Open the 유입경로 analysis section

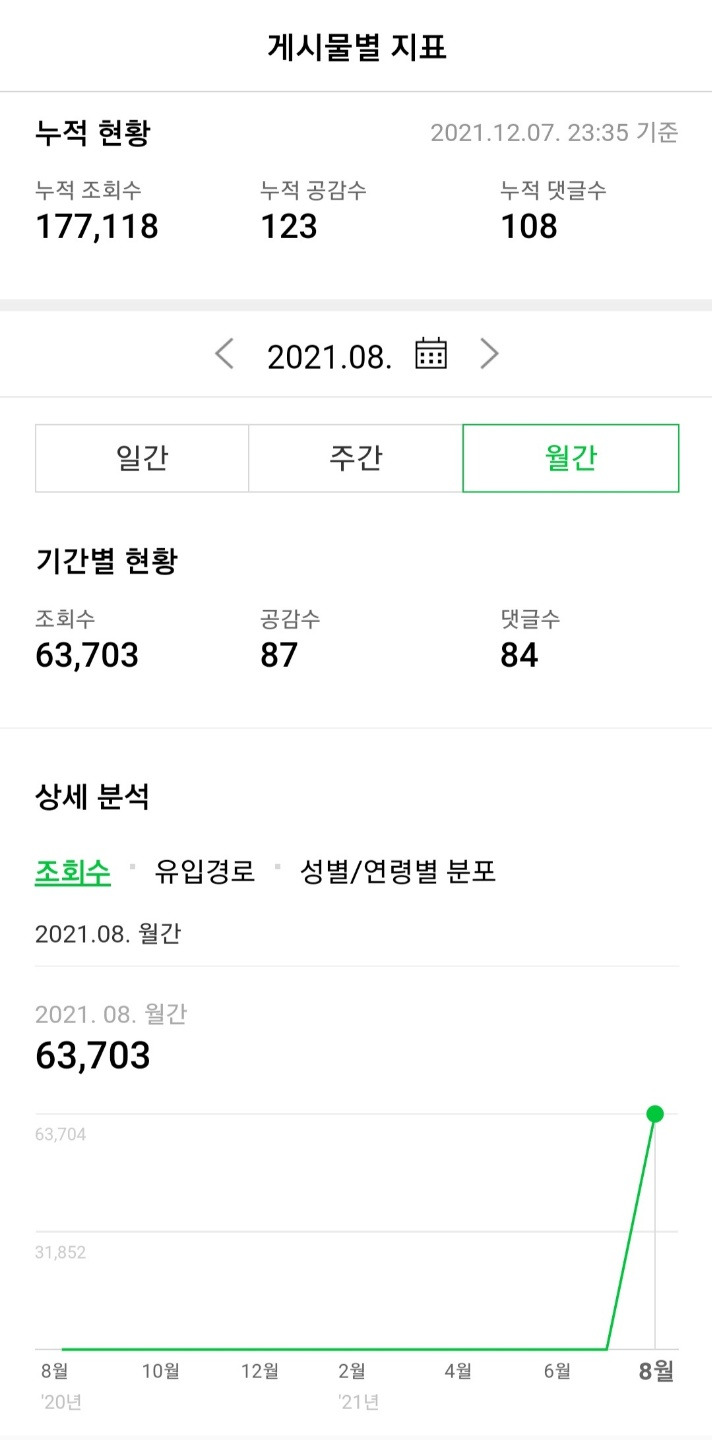pyautogui.click(x=204, y=872)
